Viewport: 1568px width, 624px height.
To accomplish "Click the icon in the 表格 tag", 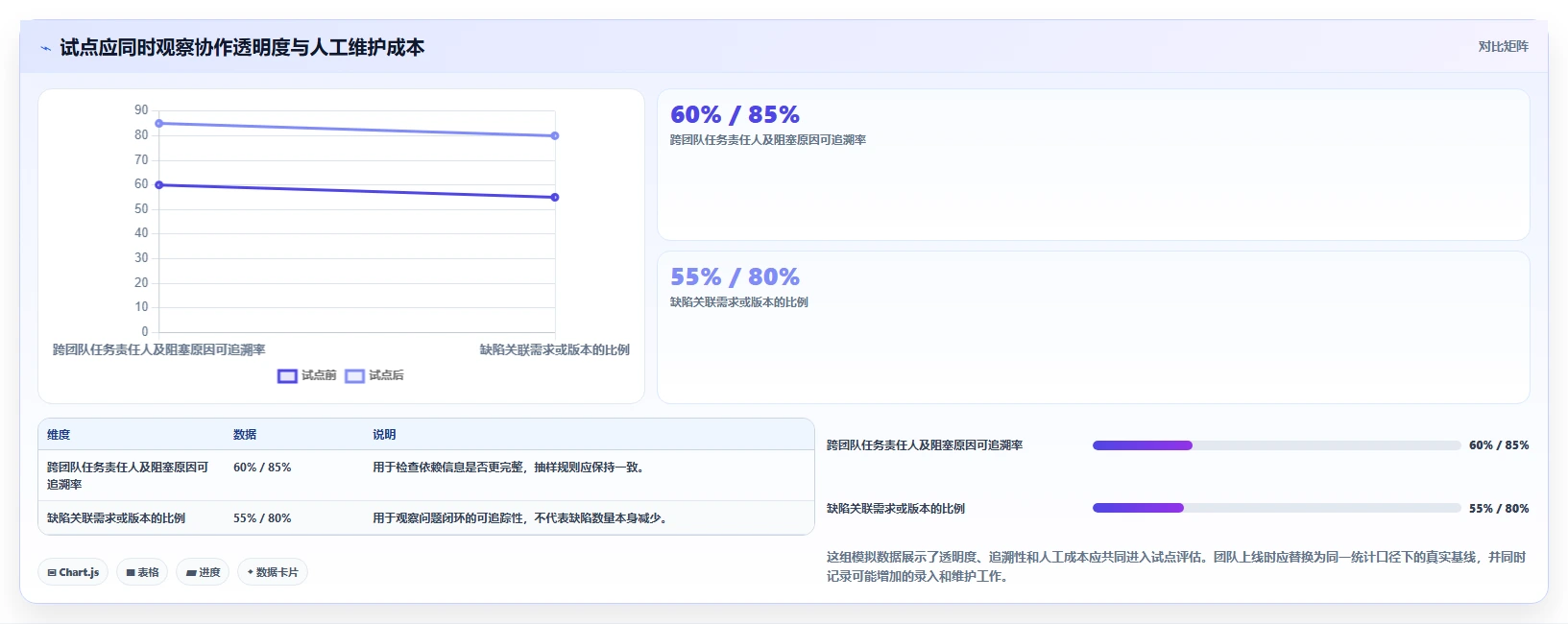I will (131, 572).
